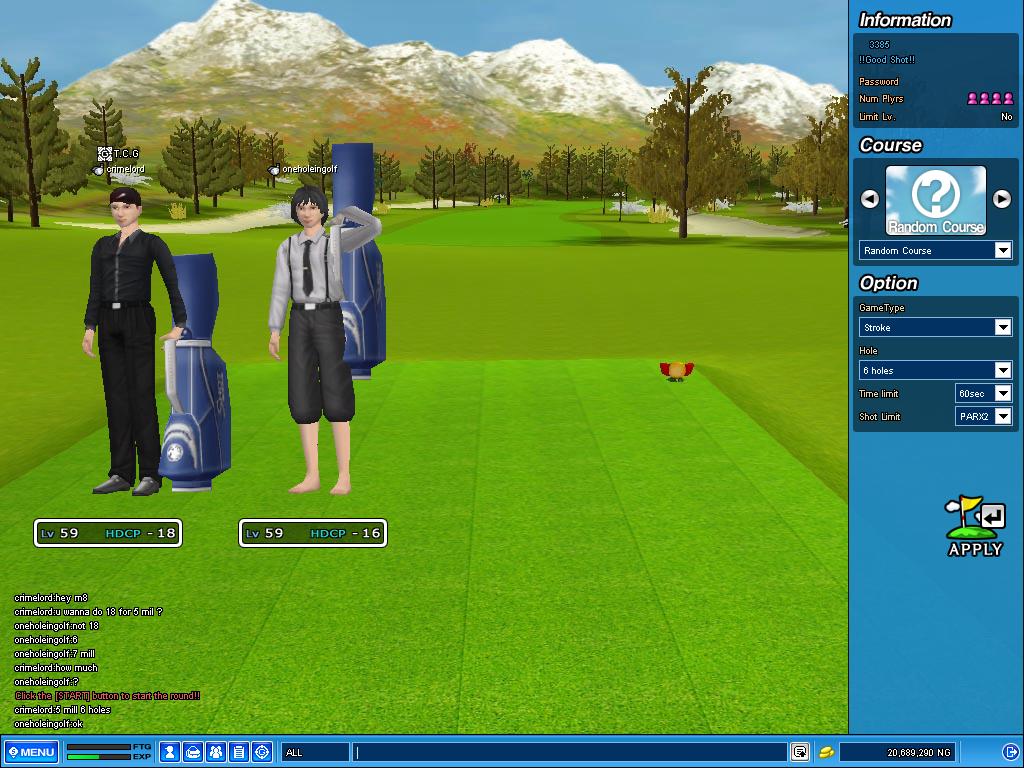1024x768 pixels.
Task: Click the clipboard list icon
Action: coord(239,752)
